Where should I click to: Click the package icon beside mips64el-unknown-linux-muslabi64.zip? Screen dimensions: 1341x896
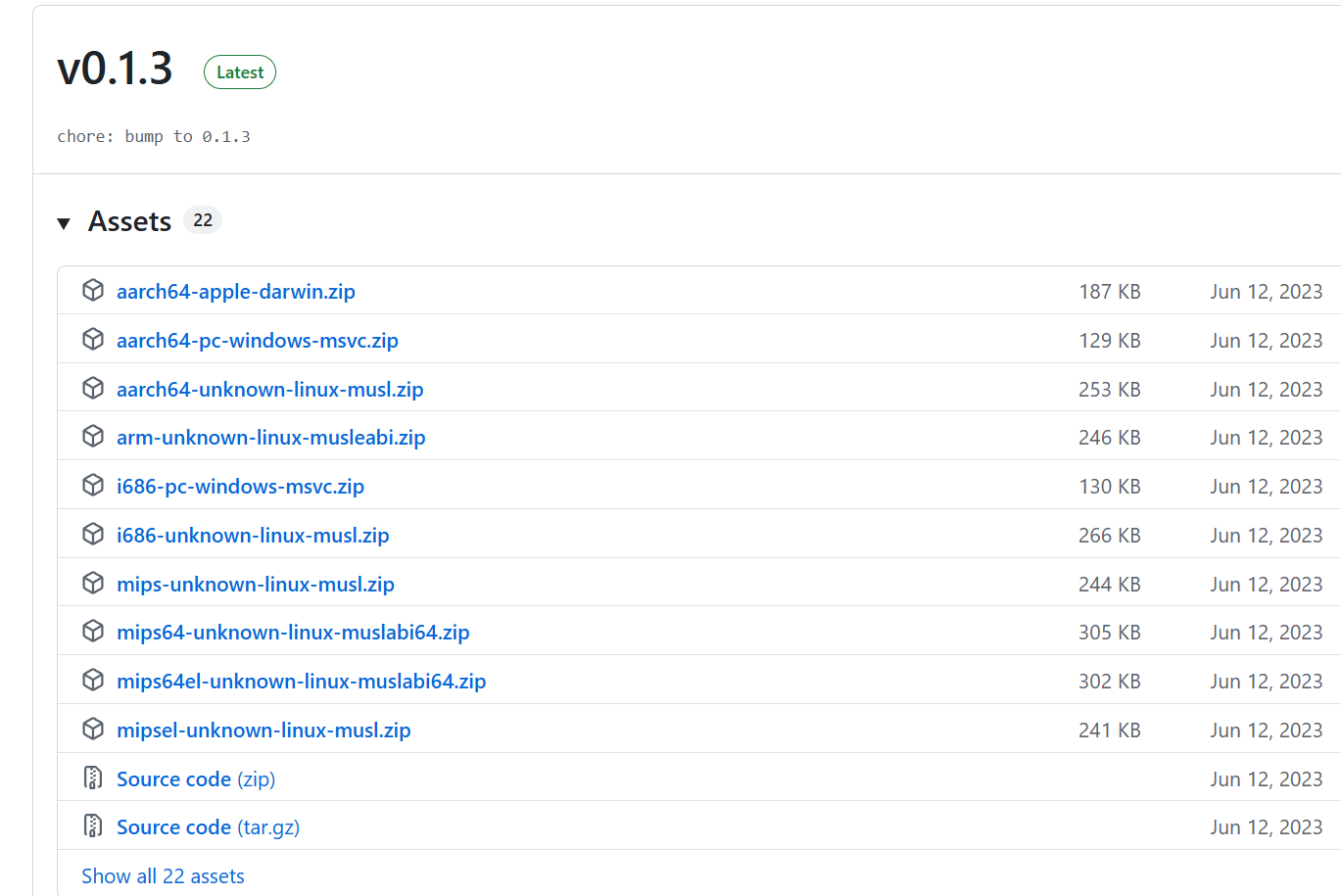tap(93, 681)
